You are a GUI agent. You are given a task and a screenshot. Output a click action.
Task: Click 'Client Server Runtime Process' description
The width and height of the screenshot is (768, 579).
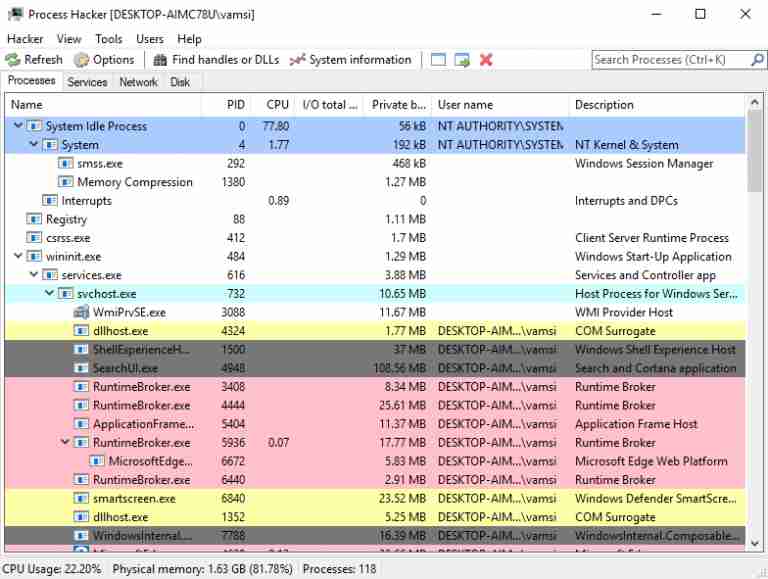click(x=651, y=238)
